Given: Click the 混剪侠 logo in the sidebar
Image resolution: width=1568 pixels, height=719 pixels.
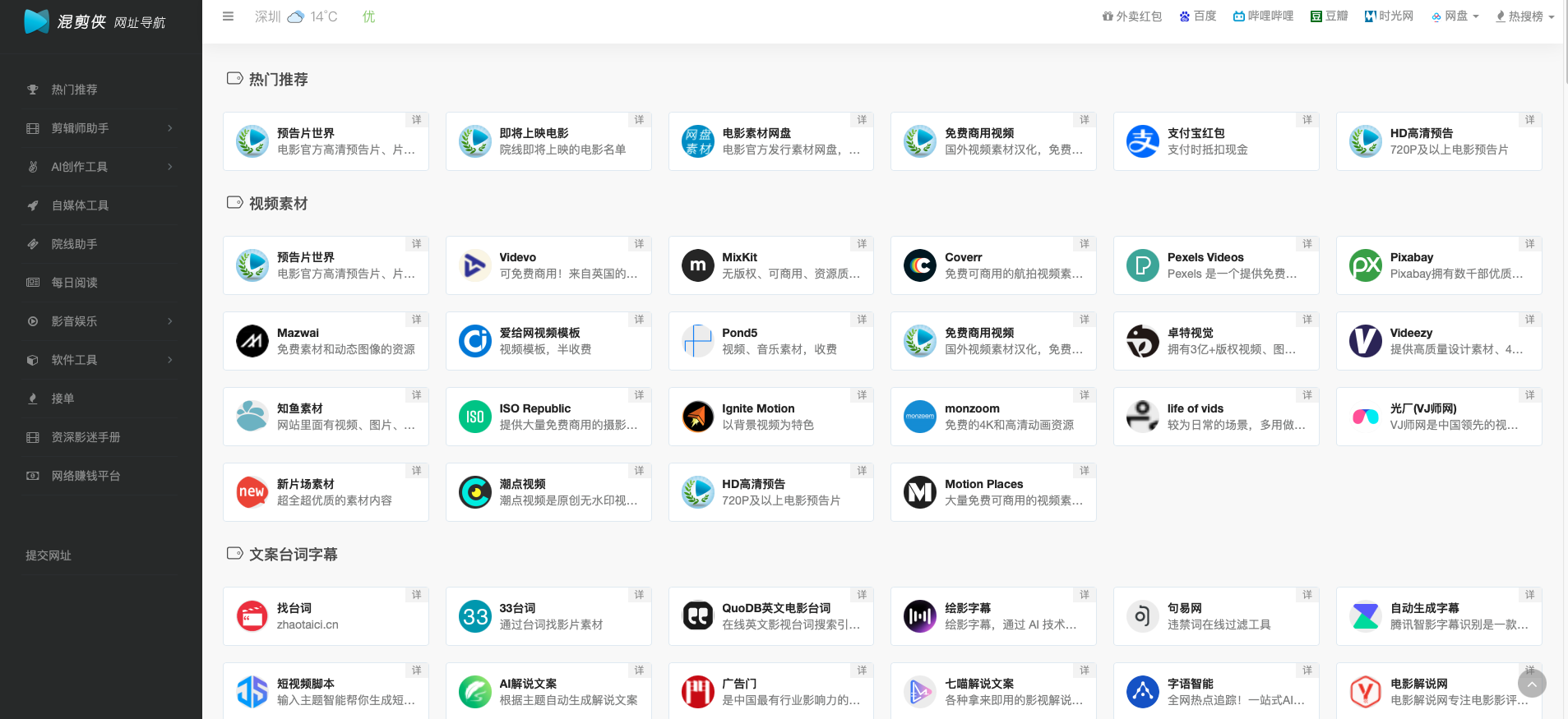Looking at the screenshot, I should pos(95,21).
